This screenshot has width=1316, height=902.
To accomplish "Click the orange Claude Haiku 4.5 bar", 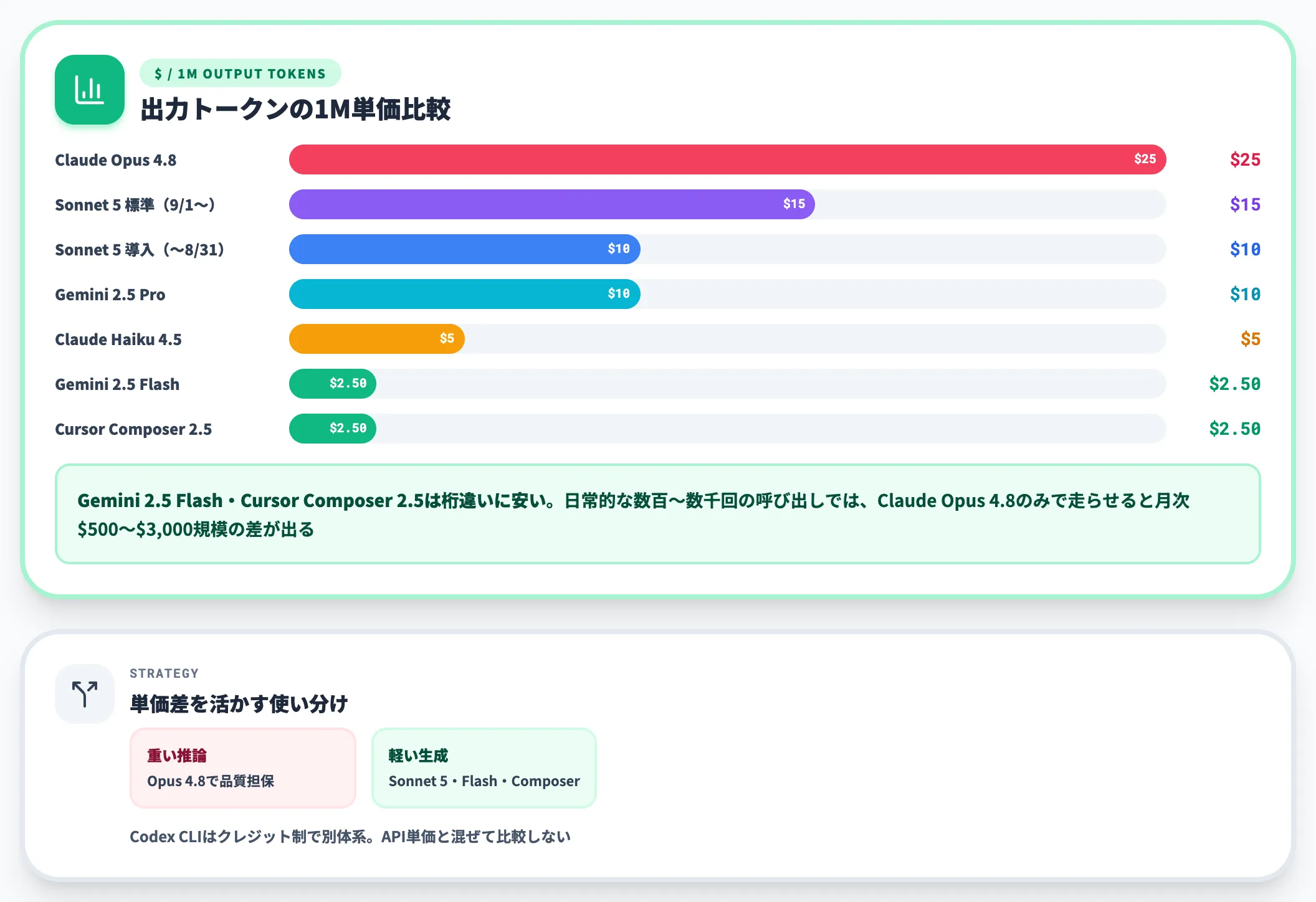I will click(376, 339).
